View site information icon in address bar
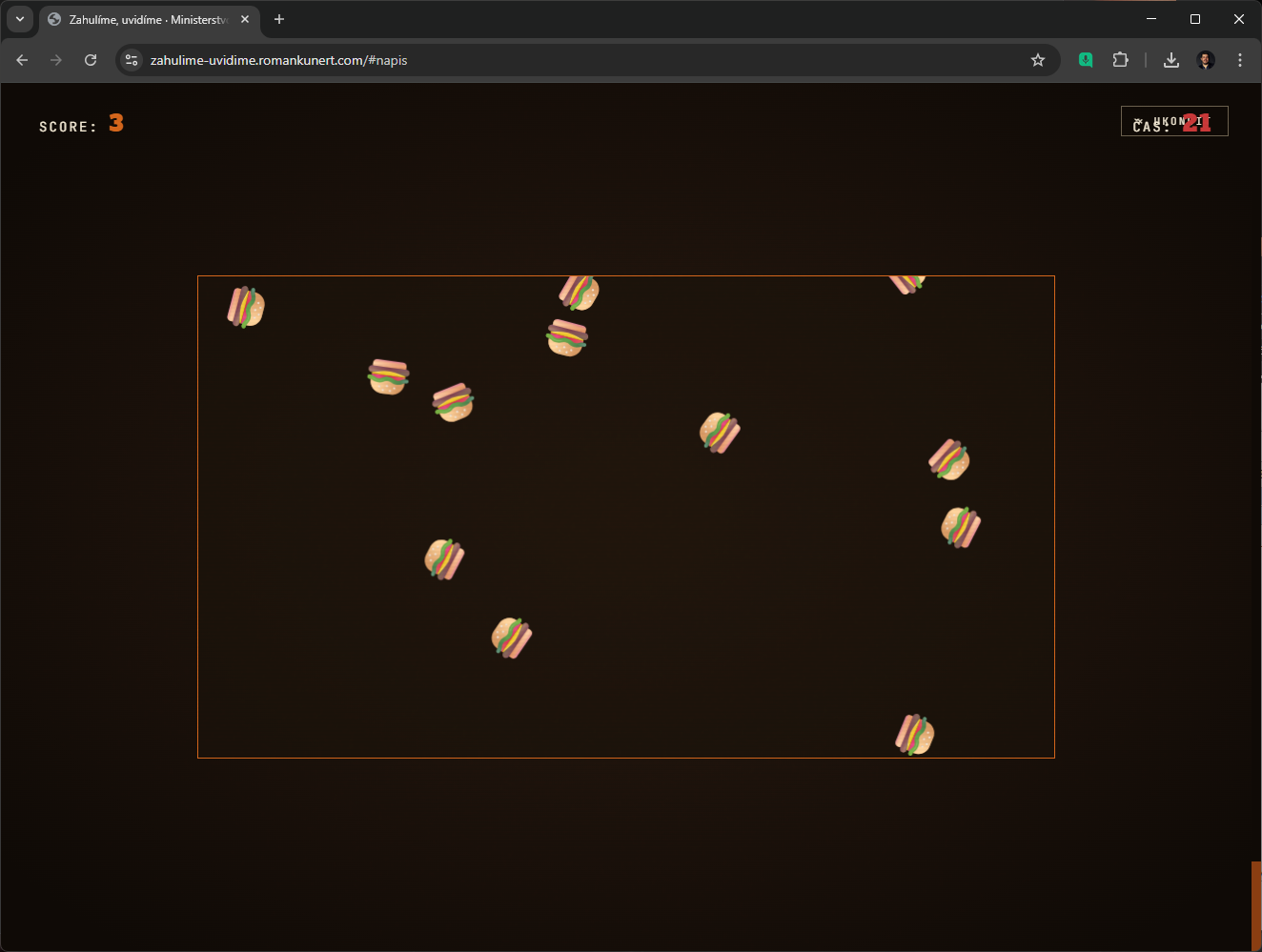The height and width of the screenshot is (952, 1262). (132, 60)
